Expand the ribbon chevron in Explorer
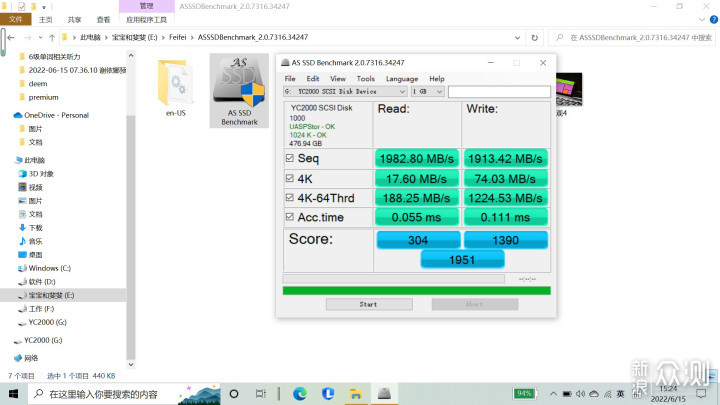The width and height of the screenshot is (720, 405). [701, 20]
